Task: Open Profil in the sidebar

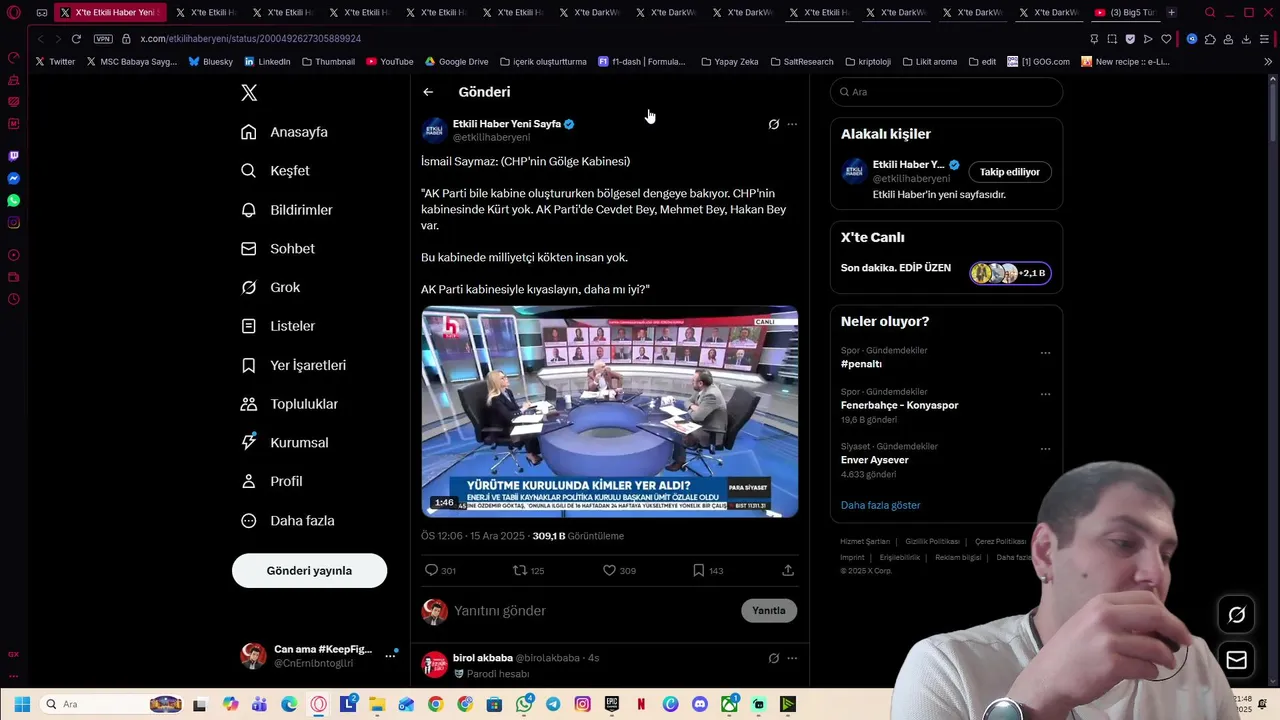Action: click(x=271, y=482)
